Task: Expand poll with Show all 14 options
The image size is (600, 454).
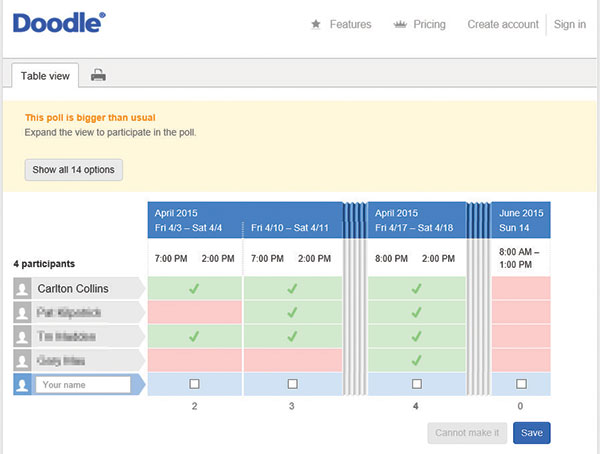Action: click(73, 170)
